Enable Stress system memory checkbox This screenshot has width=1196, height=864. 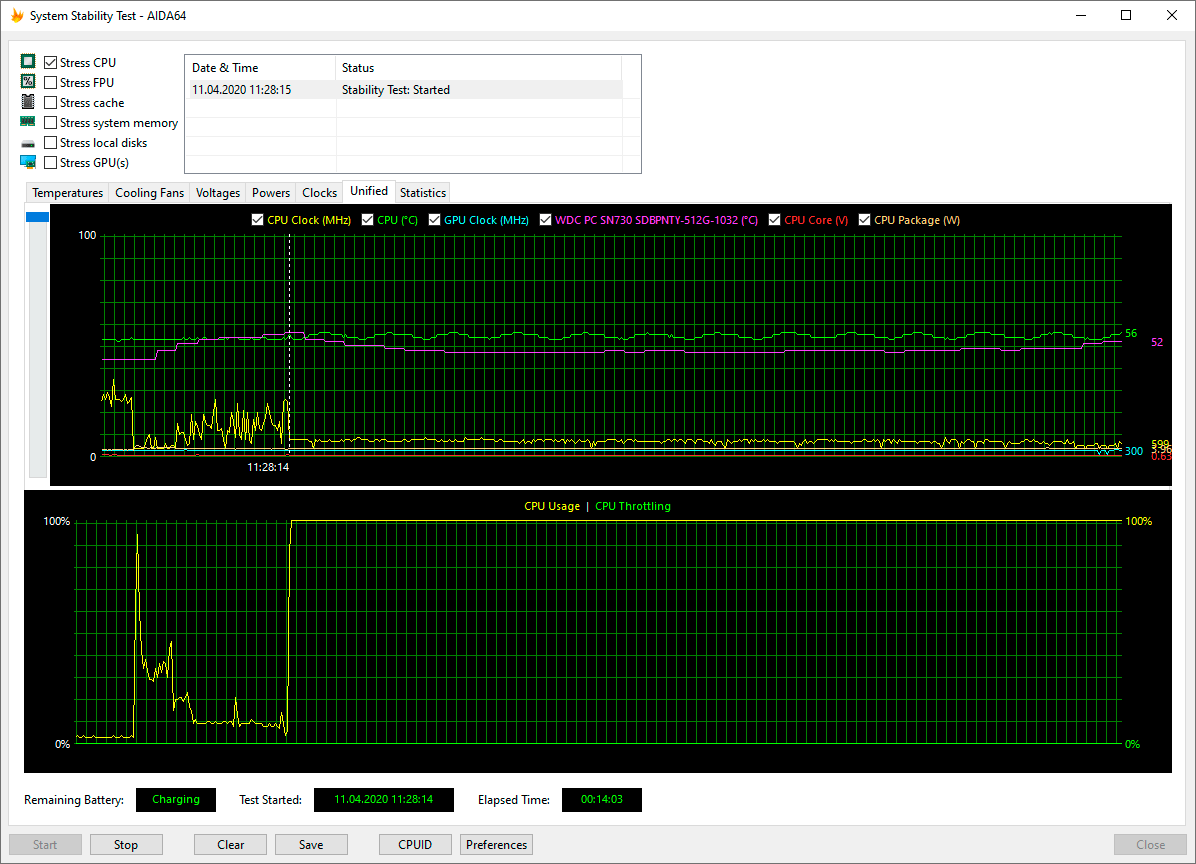point(51,123)
